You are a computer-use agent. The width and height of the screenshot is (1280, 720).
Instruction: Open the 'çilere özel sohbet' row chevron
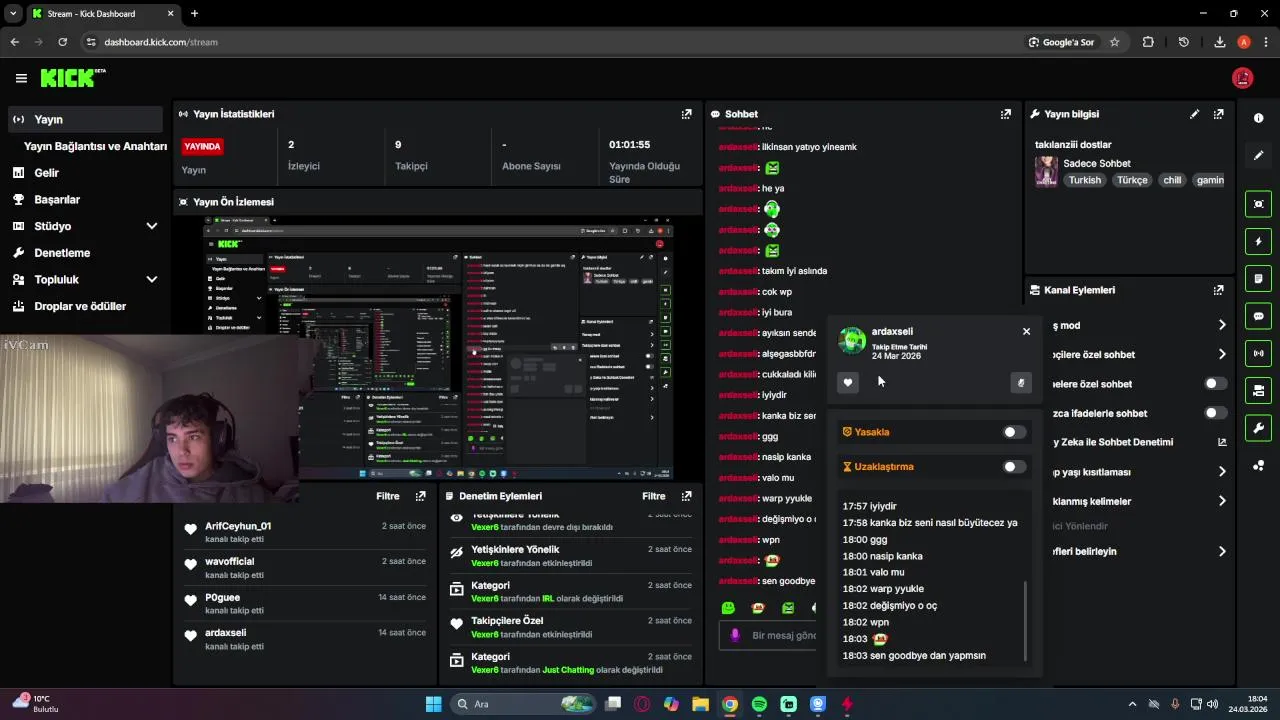tap(1222, 354)
